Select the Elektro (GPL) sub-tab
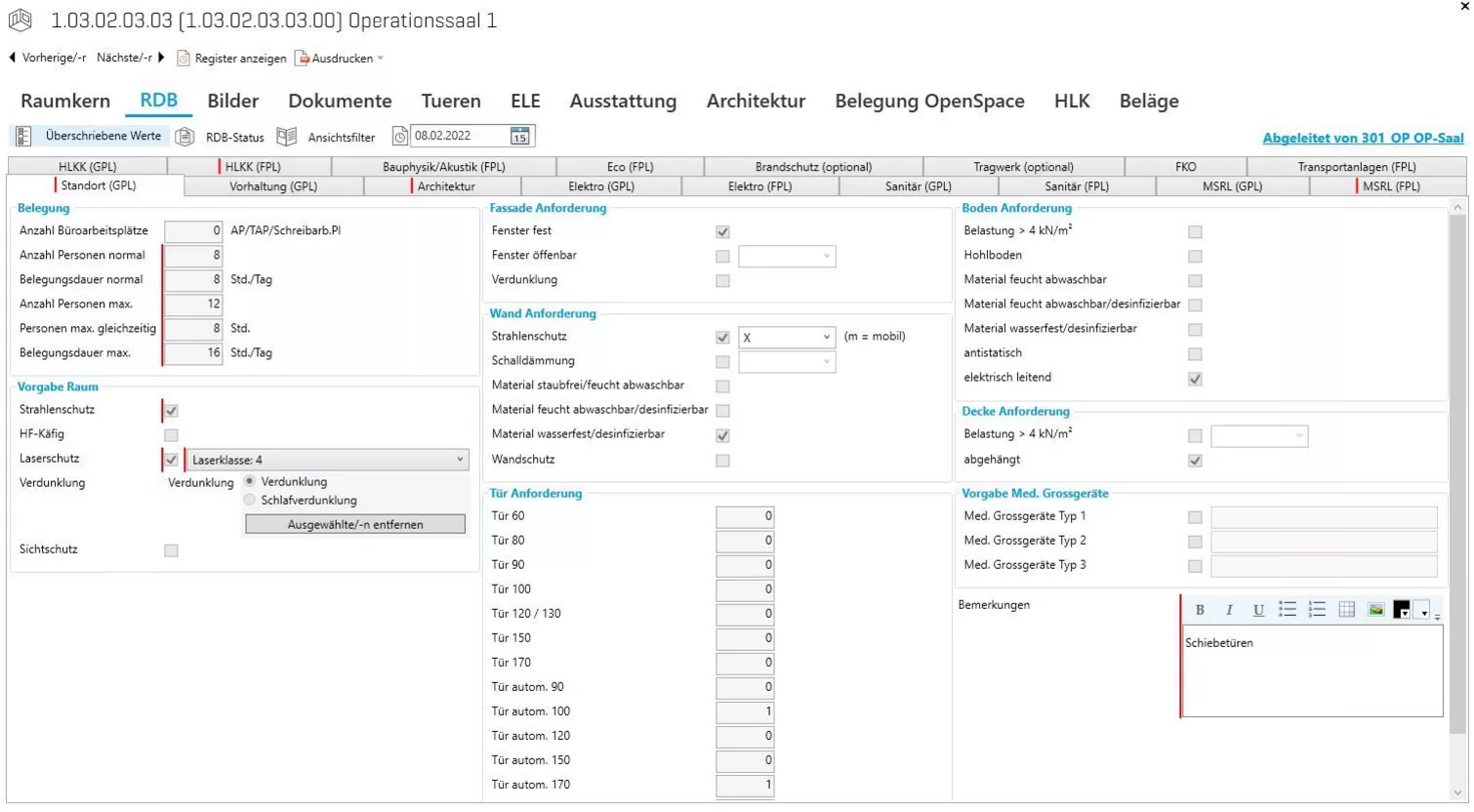 [601, 186]
